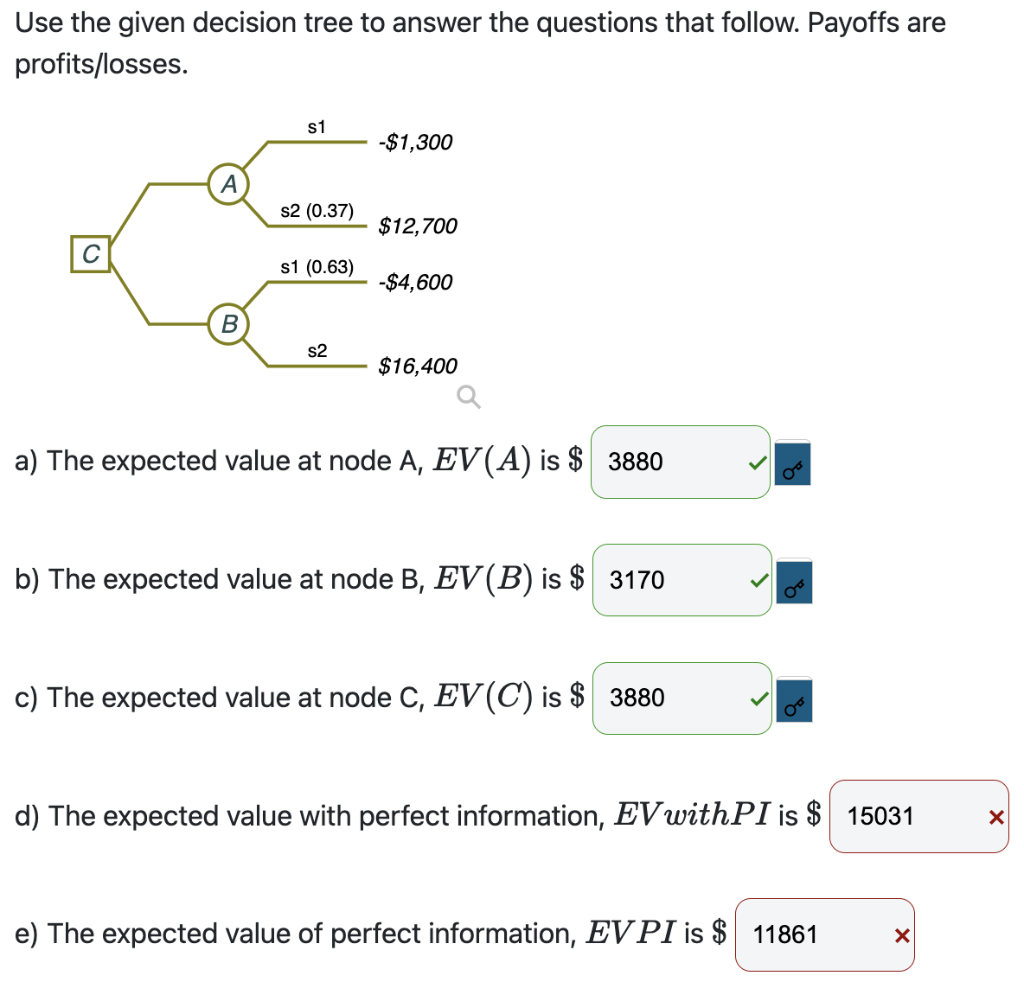The width and height of the screenshot is (1024, 982).
Task: Open the answer key for part a
Action: (x=792, y=464)
